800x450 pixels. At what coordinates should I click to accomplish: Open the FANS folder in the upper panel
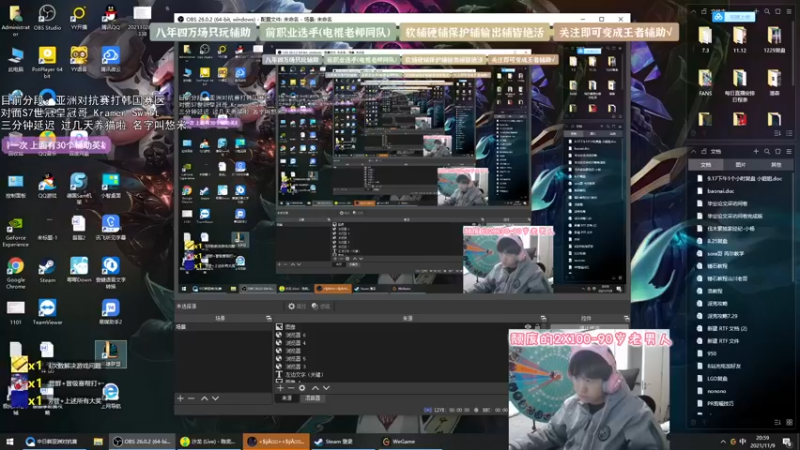click(x=706, y=83)
